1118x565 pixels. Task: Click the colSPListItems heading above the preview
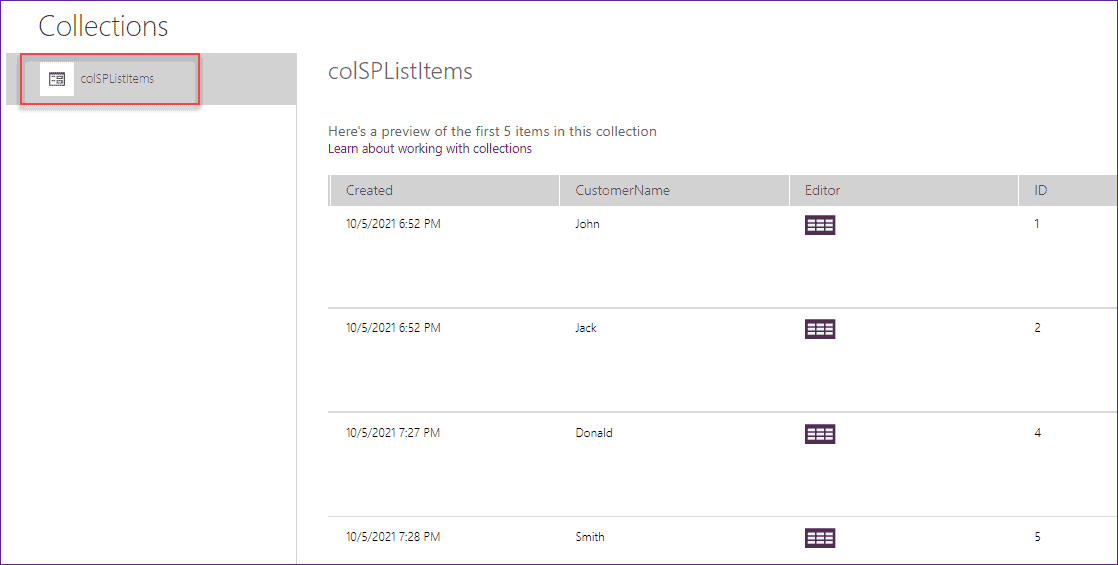(400, 71)
